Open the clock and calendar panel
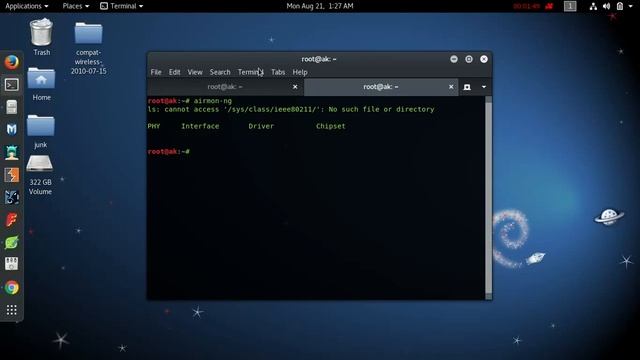The image size is (640, 360). pos(320,6)
